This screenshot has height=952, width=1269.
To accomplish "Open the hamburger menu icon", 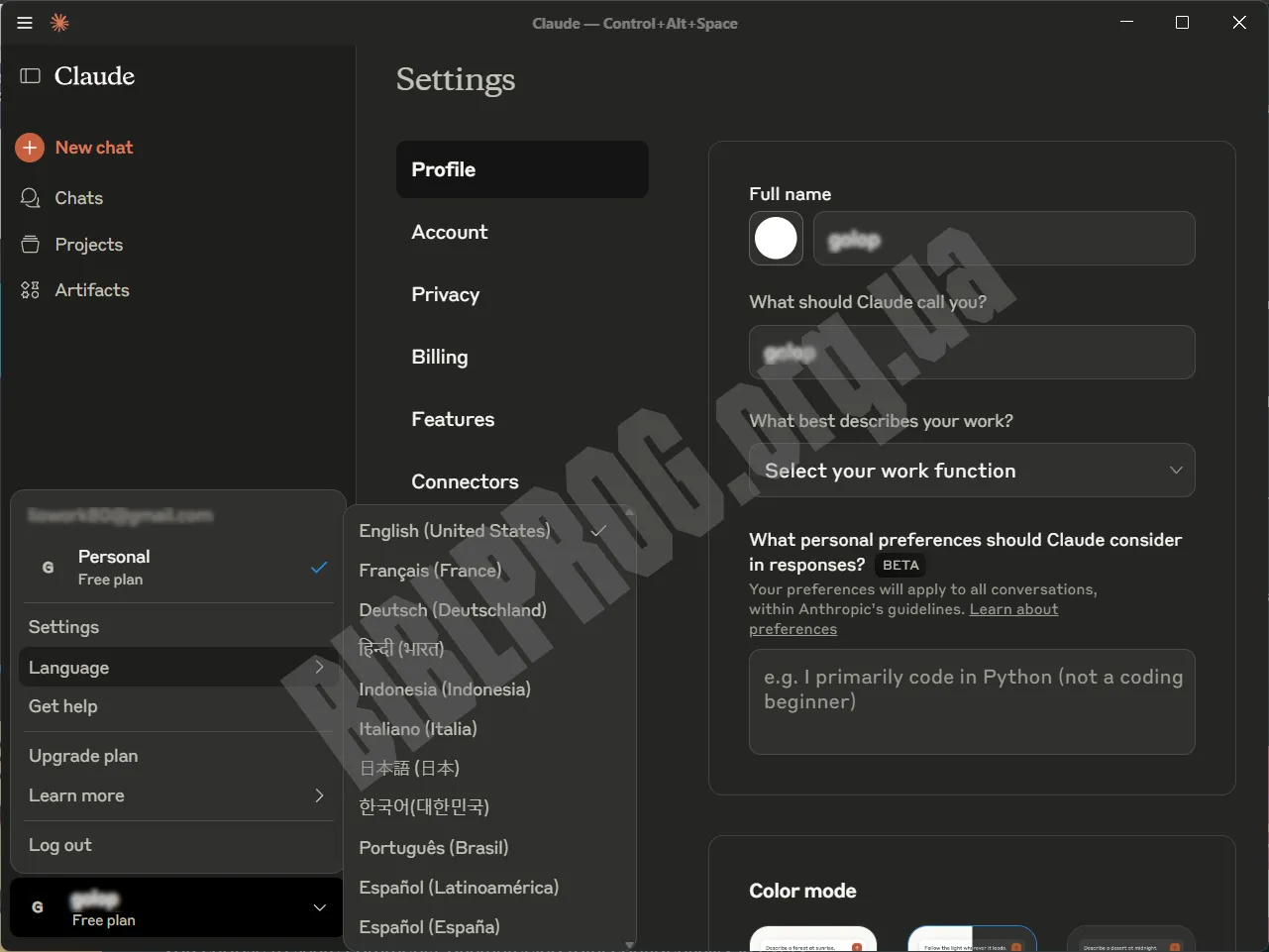I will pos(25,23).
